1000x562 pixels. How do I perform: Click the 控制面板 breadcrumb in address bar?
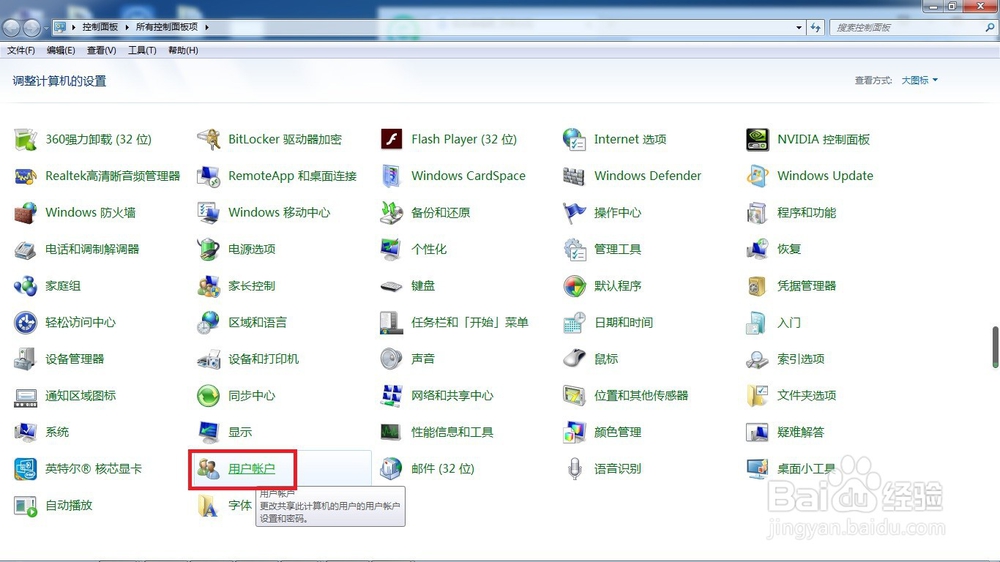coord(100,27)
